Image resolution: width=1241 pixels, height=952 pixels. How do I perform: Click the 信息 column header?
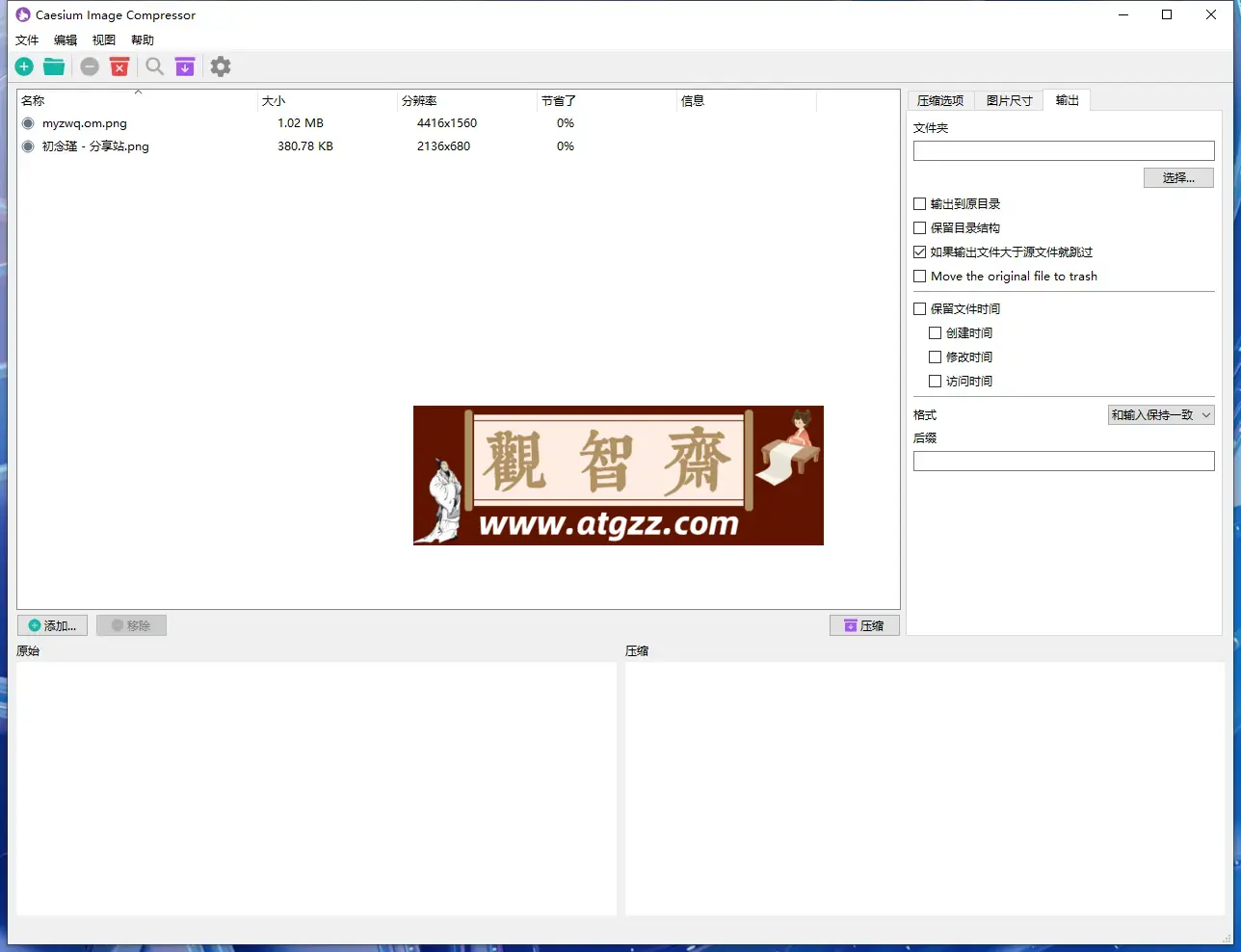(x=747, y=101)
